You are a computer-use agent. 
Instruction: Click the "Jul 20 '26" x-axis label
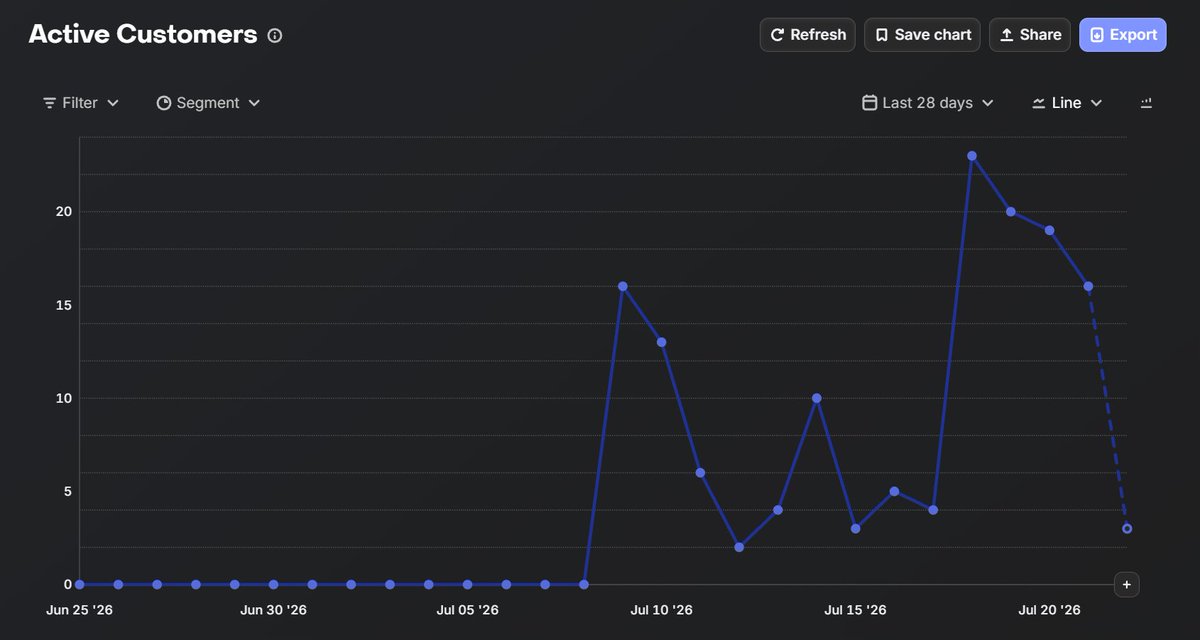(1050, 610)
